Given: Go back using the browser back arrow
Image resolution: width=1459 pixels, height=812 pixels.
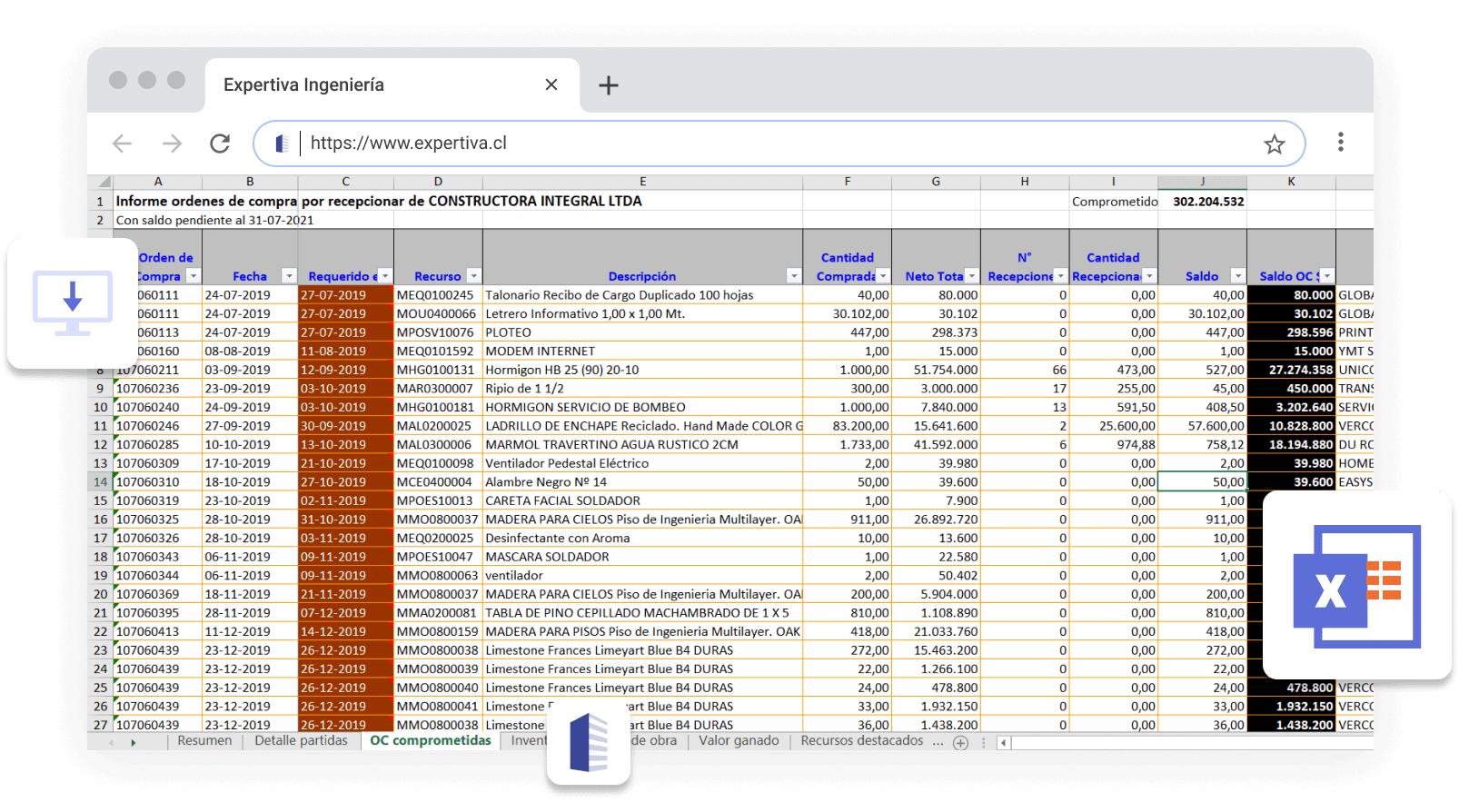Looking at the screenshot, I should tap(123, 144).
